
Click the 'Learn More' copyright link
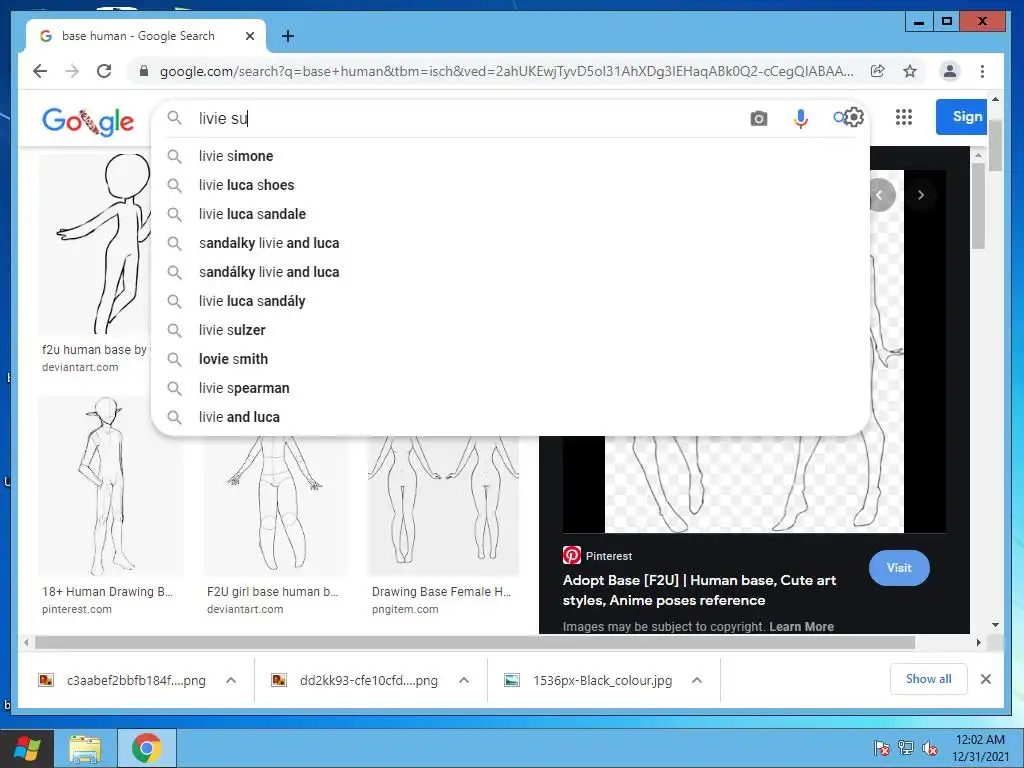coord(801,626)
